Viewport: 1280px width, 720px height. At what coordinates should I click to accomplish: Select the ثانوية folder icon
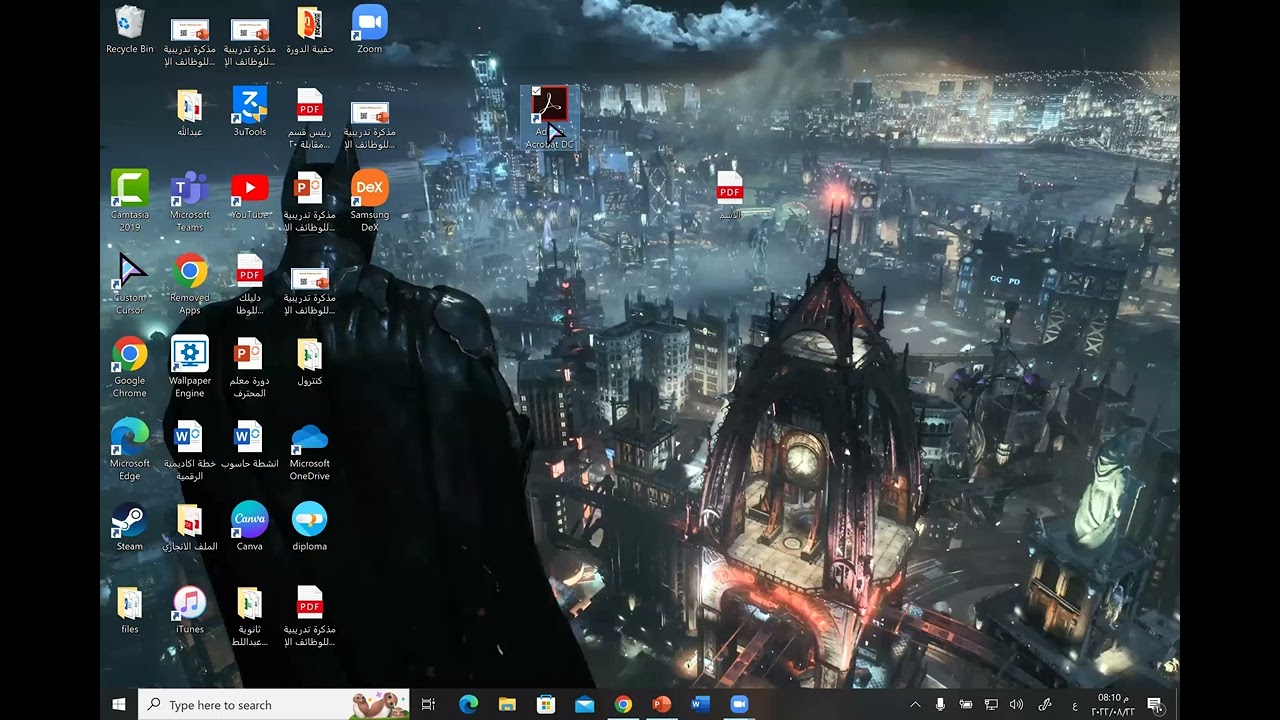[x=250, y=616]
